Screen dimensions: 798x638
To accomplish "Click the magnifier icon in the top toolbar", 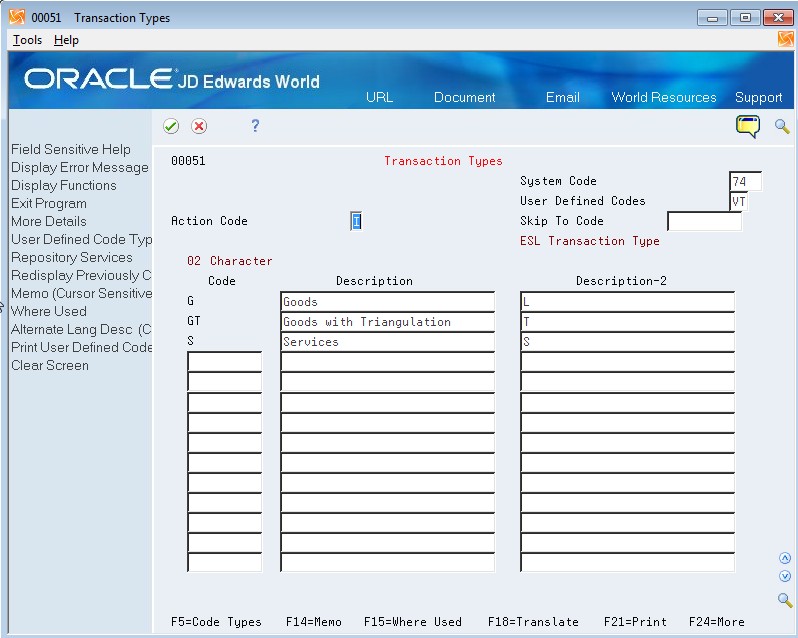I will point(782,126).
